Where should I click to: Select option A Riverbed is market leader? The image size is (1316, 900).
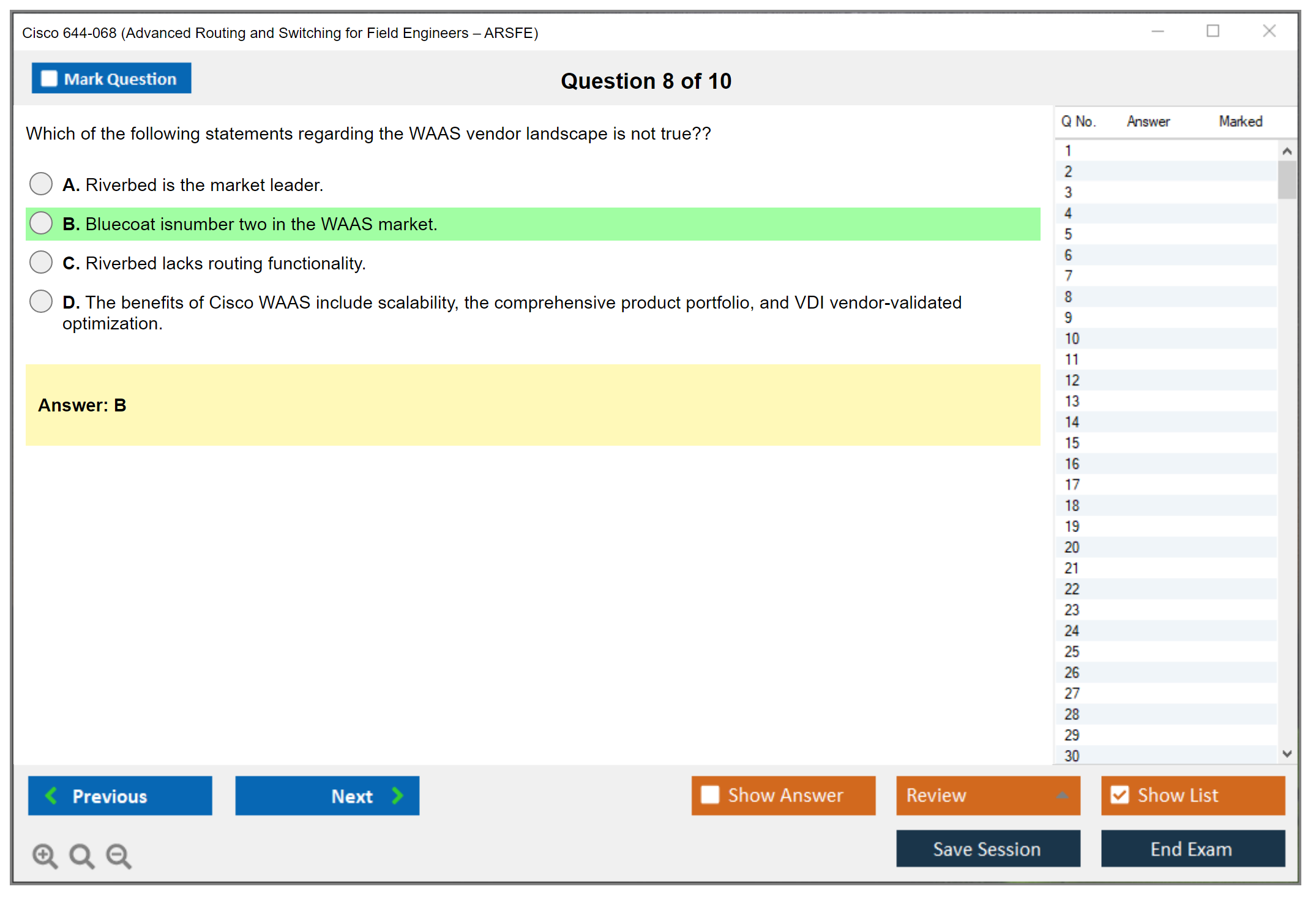[x=41, y=184]
